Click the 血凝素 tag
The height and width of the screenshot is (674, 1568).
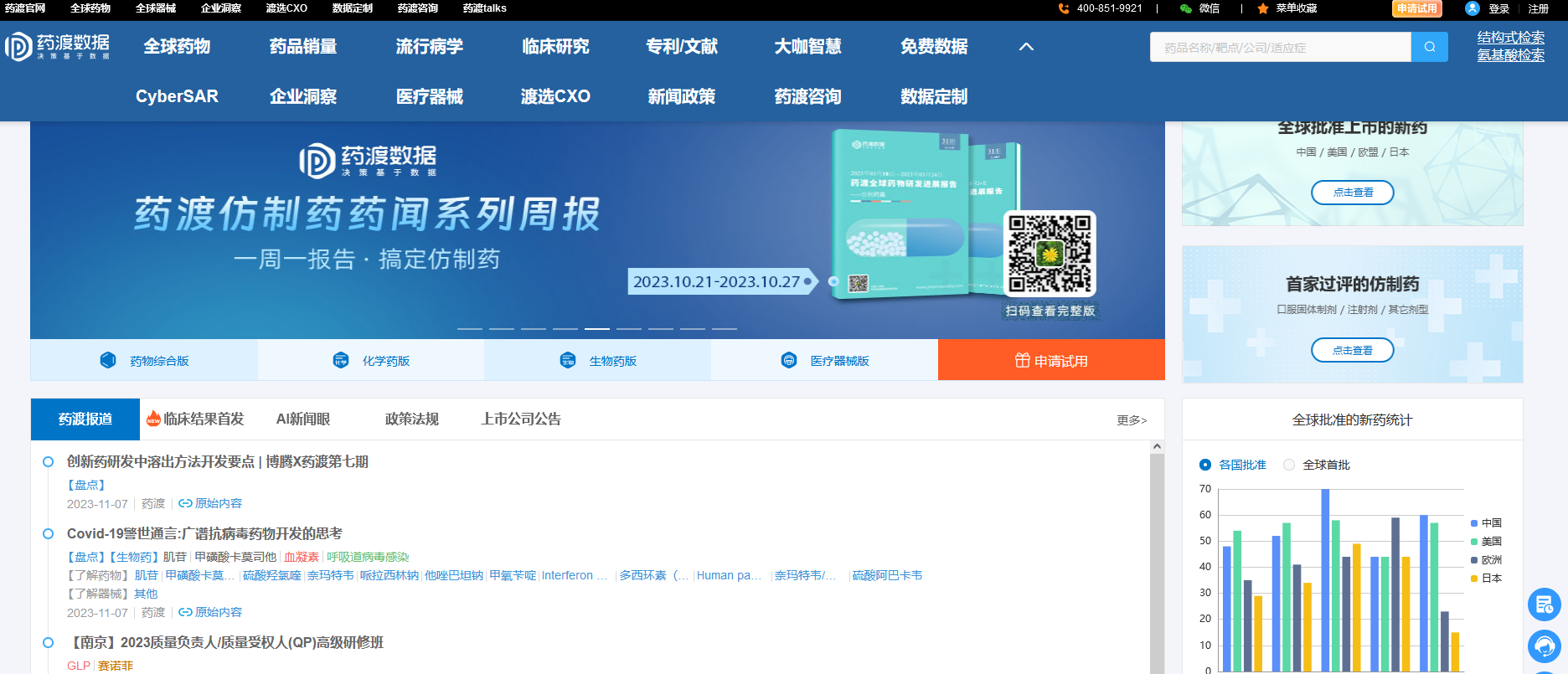(302, 557)
